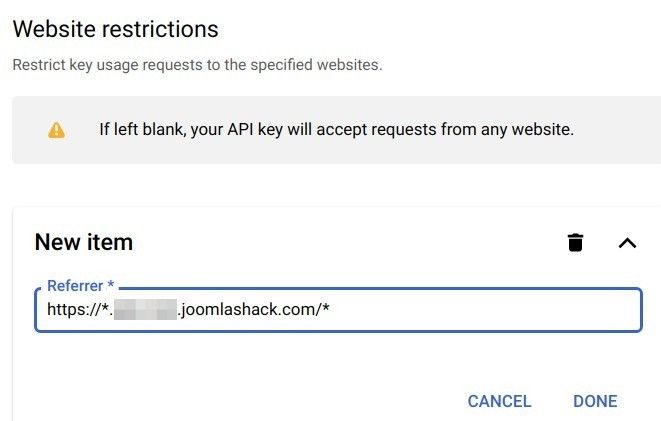Click the required asterisk beside Referrer
661x421 pixels.
[110, 284]
